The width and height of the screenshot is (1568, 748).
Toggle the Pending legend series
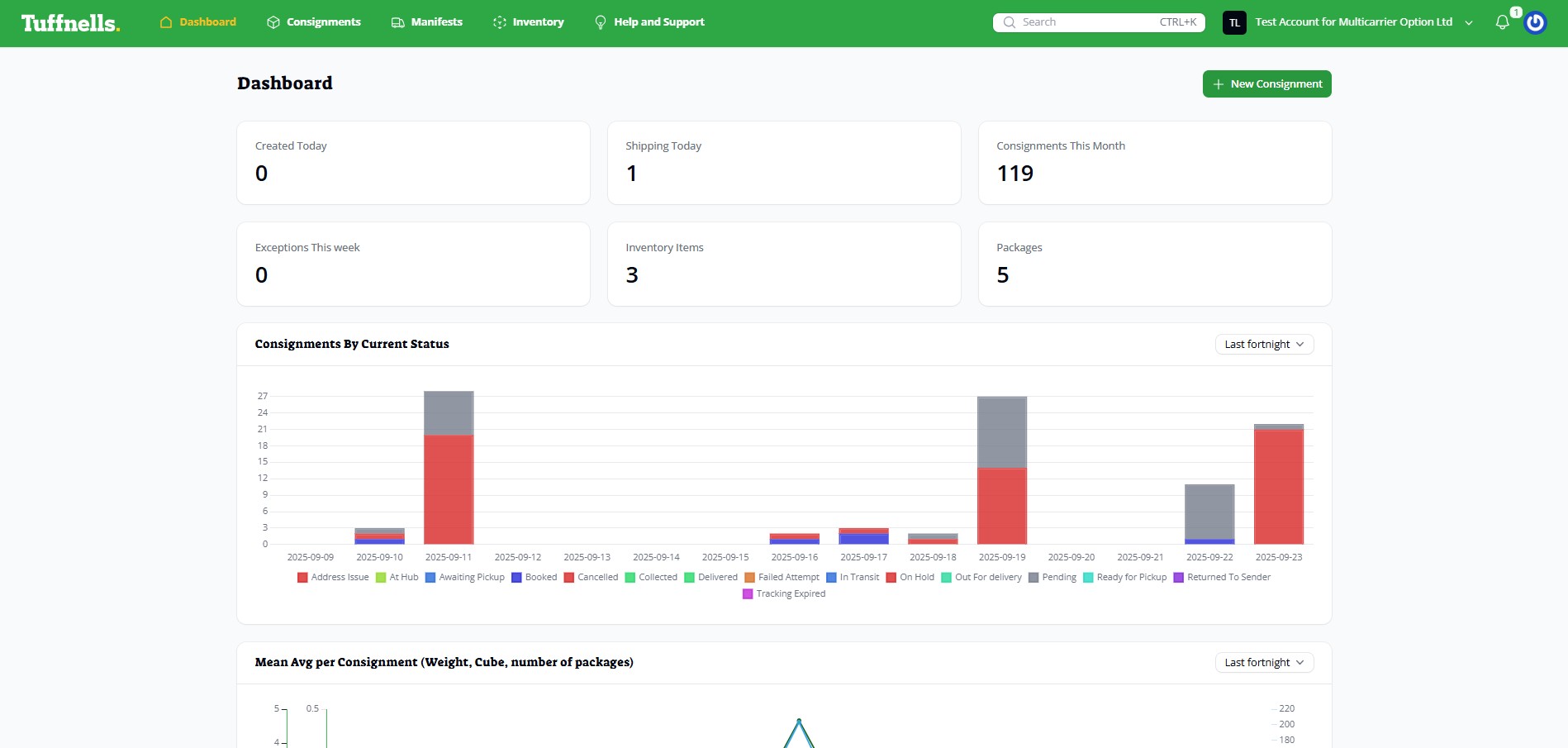[1052, 577]
